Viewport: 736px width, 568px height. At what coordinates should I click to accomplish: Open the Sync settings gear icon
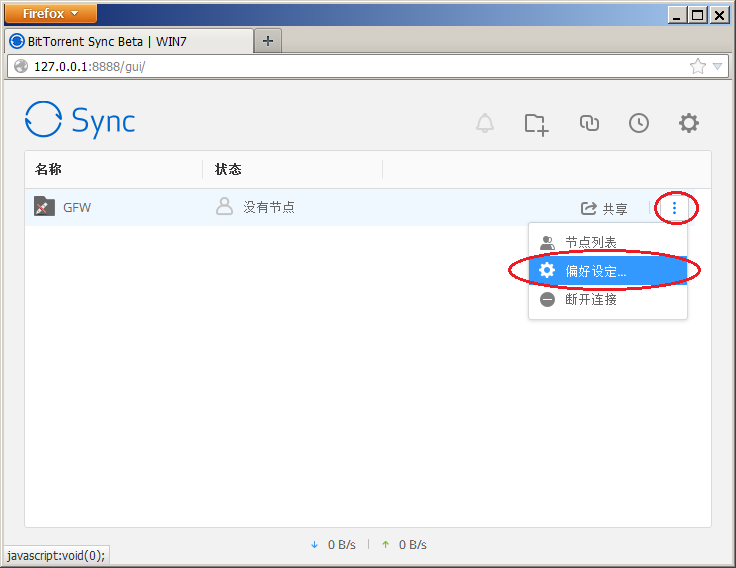689,123
